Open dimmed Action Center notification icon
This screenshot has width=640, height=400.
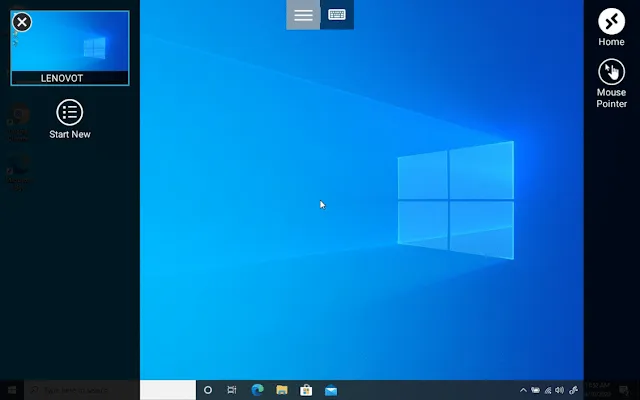click(x=623, y=390)
